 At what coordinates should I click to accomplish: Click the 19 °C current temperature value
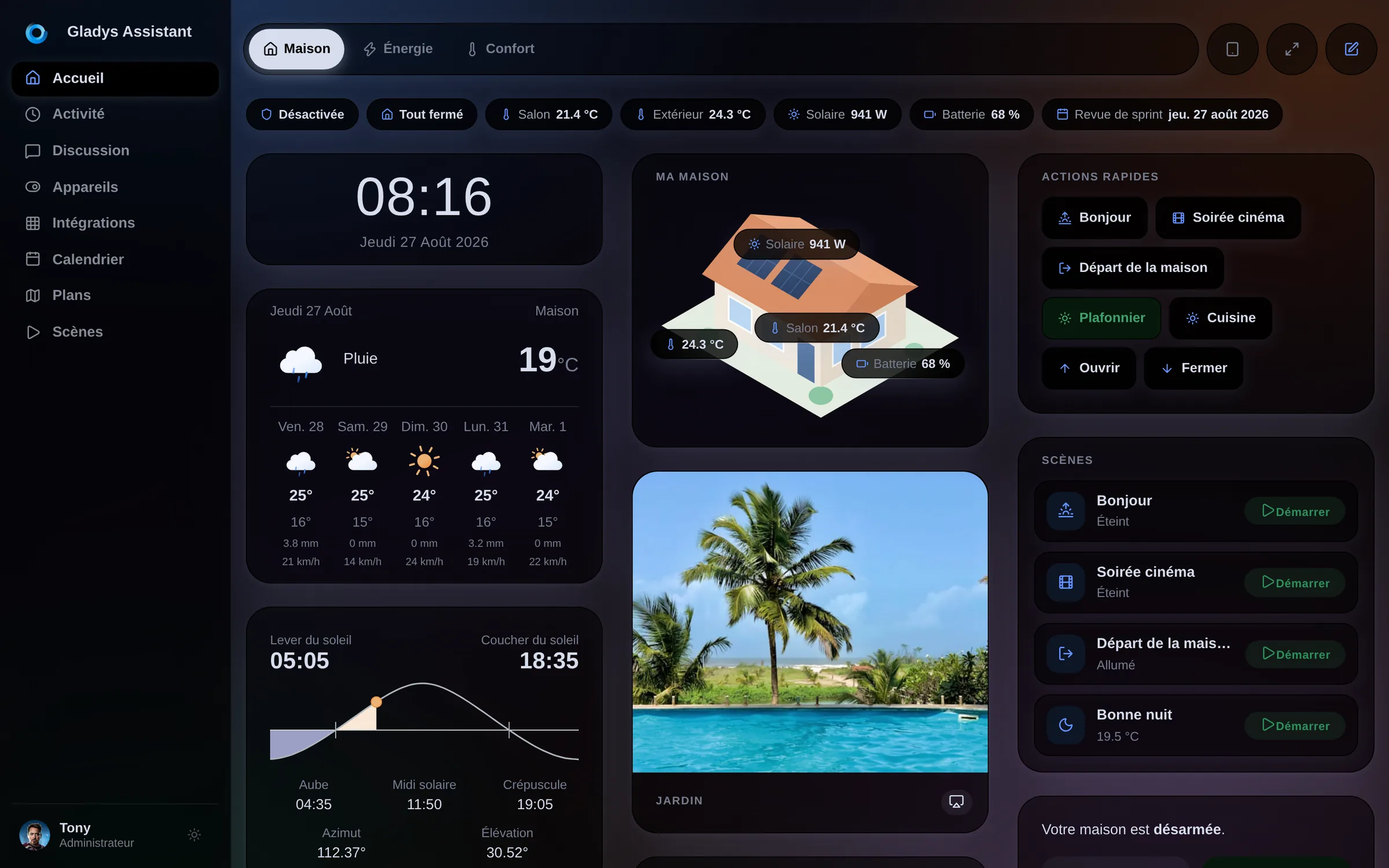coord(548,360)
